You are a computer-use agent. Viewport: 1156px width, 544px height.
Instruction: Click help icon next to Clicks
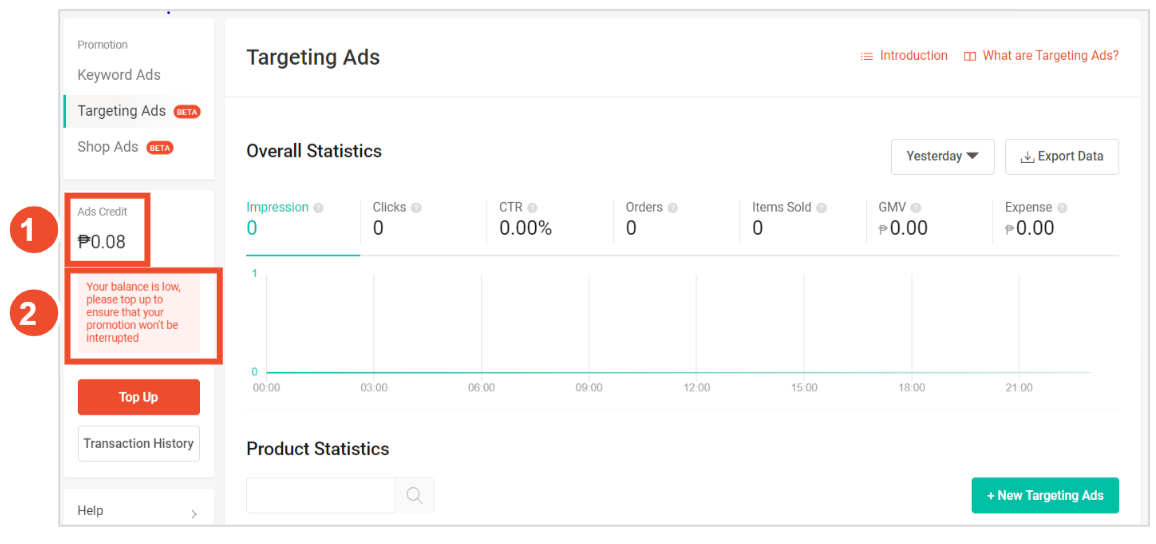416,208
